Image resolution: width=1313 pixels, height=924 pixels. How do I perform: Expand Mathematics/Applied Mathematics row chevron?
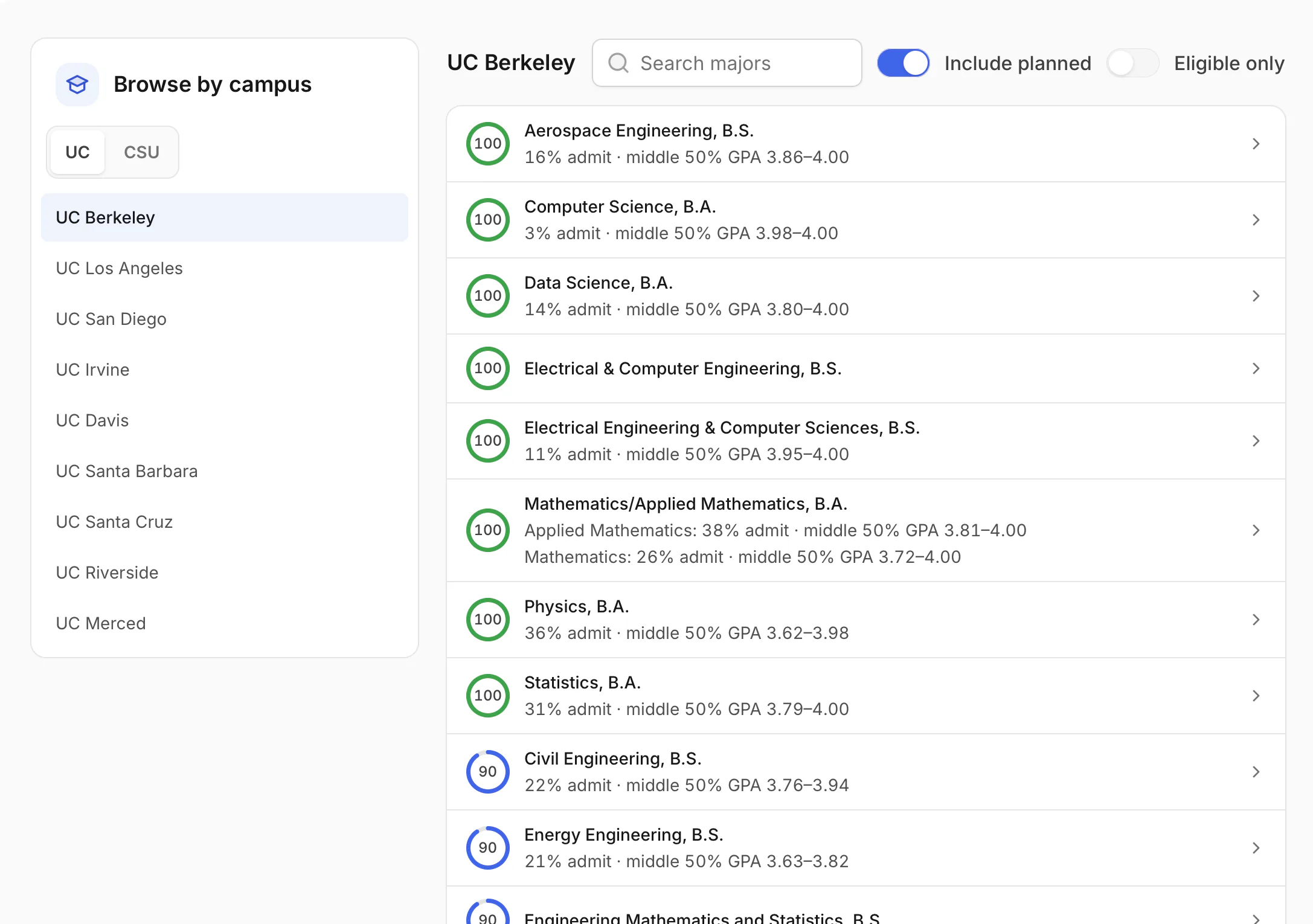(x=1256, y=530)
